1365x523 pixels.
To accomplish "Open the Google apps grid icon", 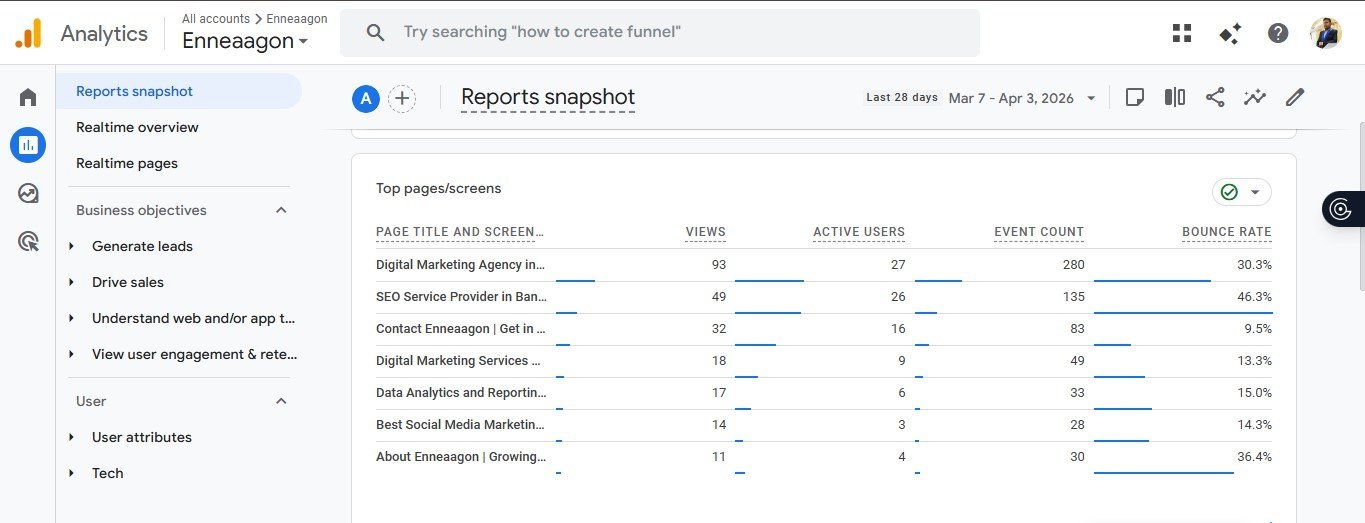I will [1182, 33].
